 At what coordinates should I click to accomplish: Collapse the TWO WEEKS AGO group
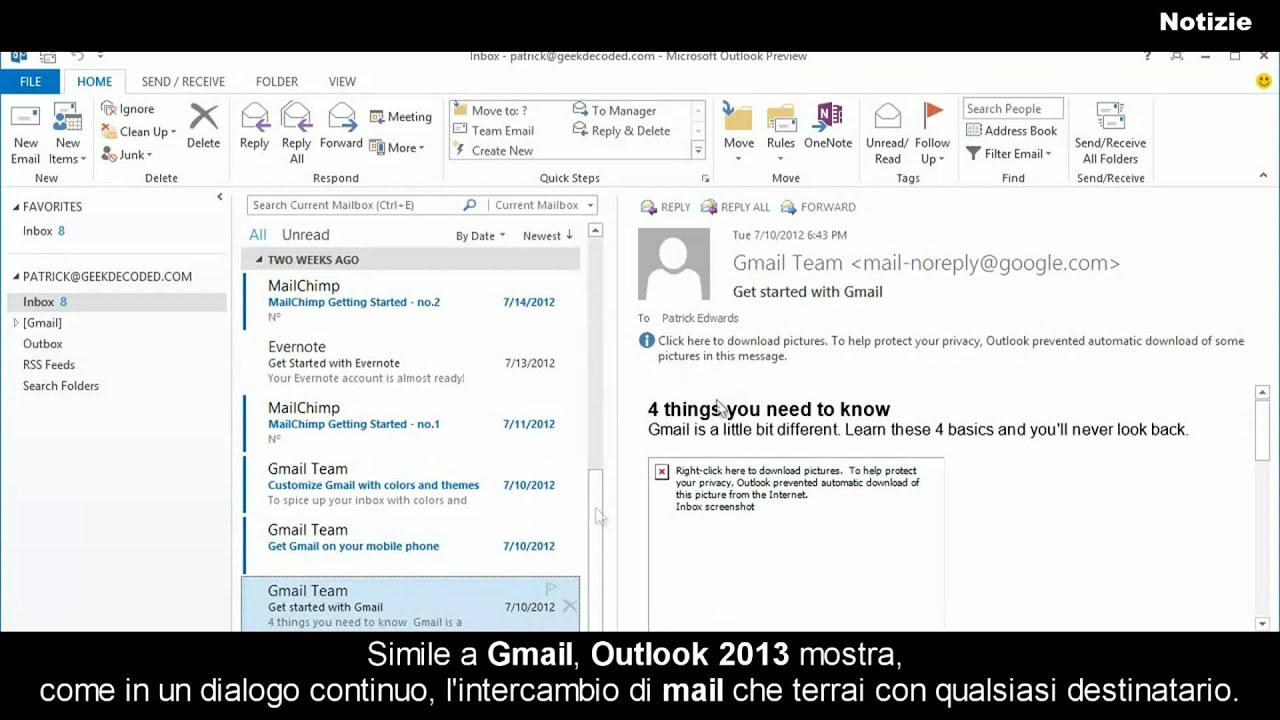tap(259, 260)
